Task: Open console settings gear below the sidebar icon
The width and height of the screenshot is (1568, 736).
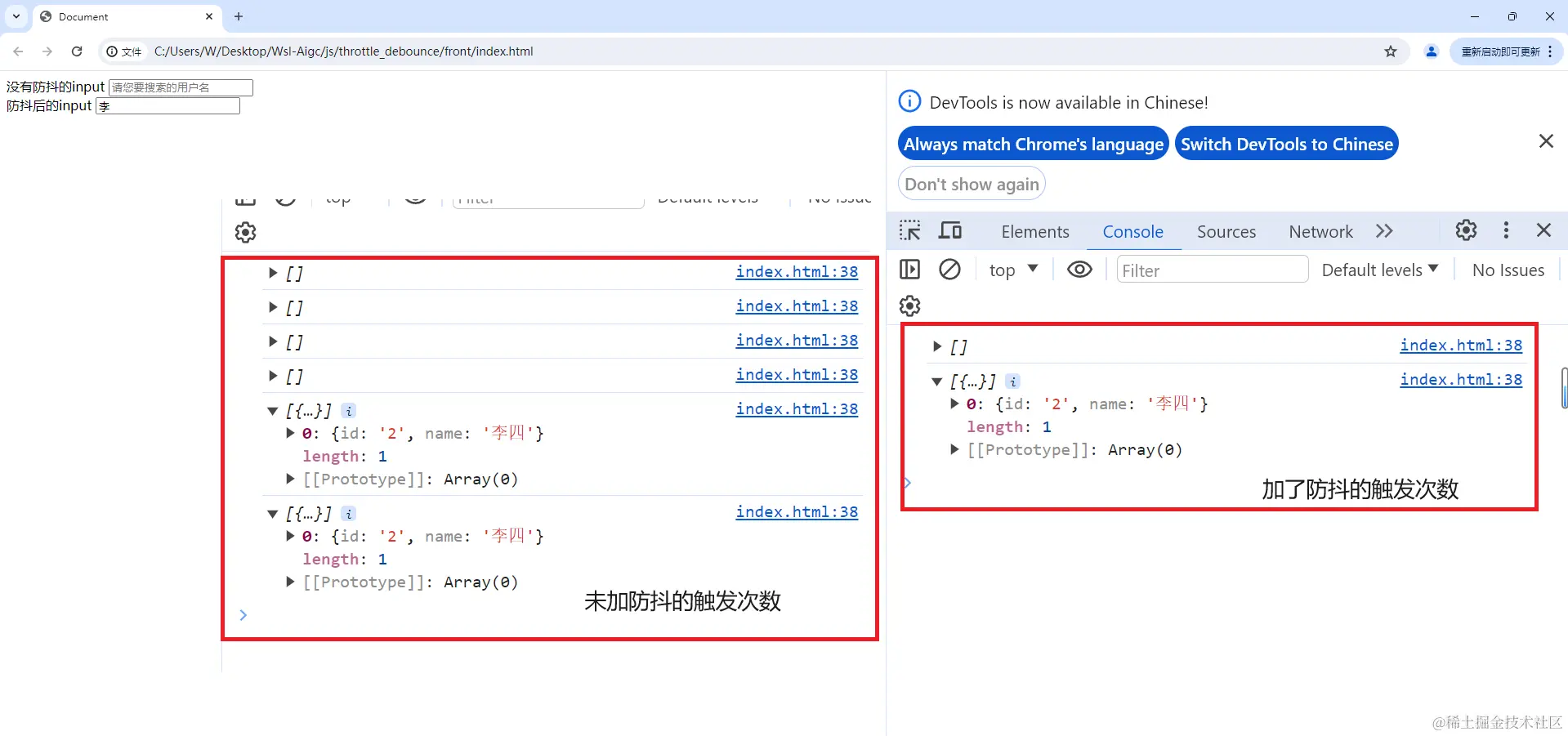Action: click(909, 306)
